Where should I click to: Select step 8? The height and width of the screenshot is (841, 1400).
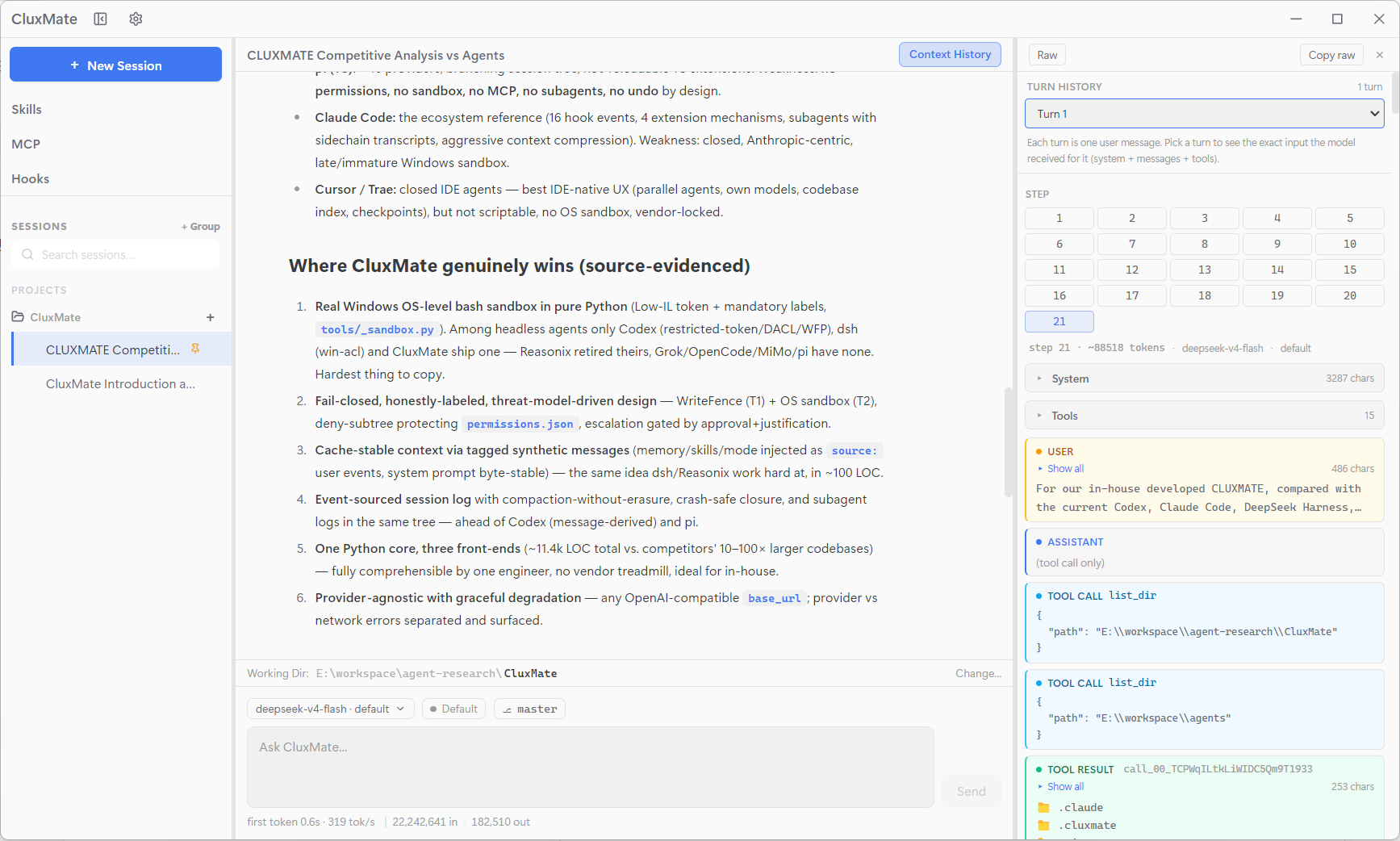(x=1205, y=244)
